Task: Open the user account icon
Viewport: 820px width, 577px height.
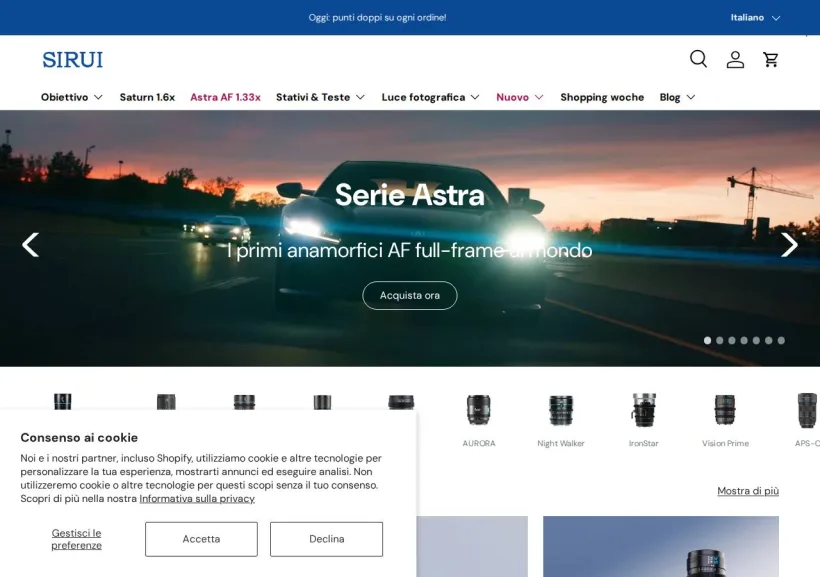Action: pos(735,59)
